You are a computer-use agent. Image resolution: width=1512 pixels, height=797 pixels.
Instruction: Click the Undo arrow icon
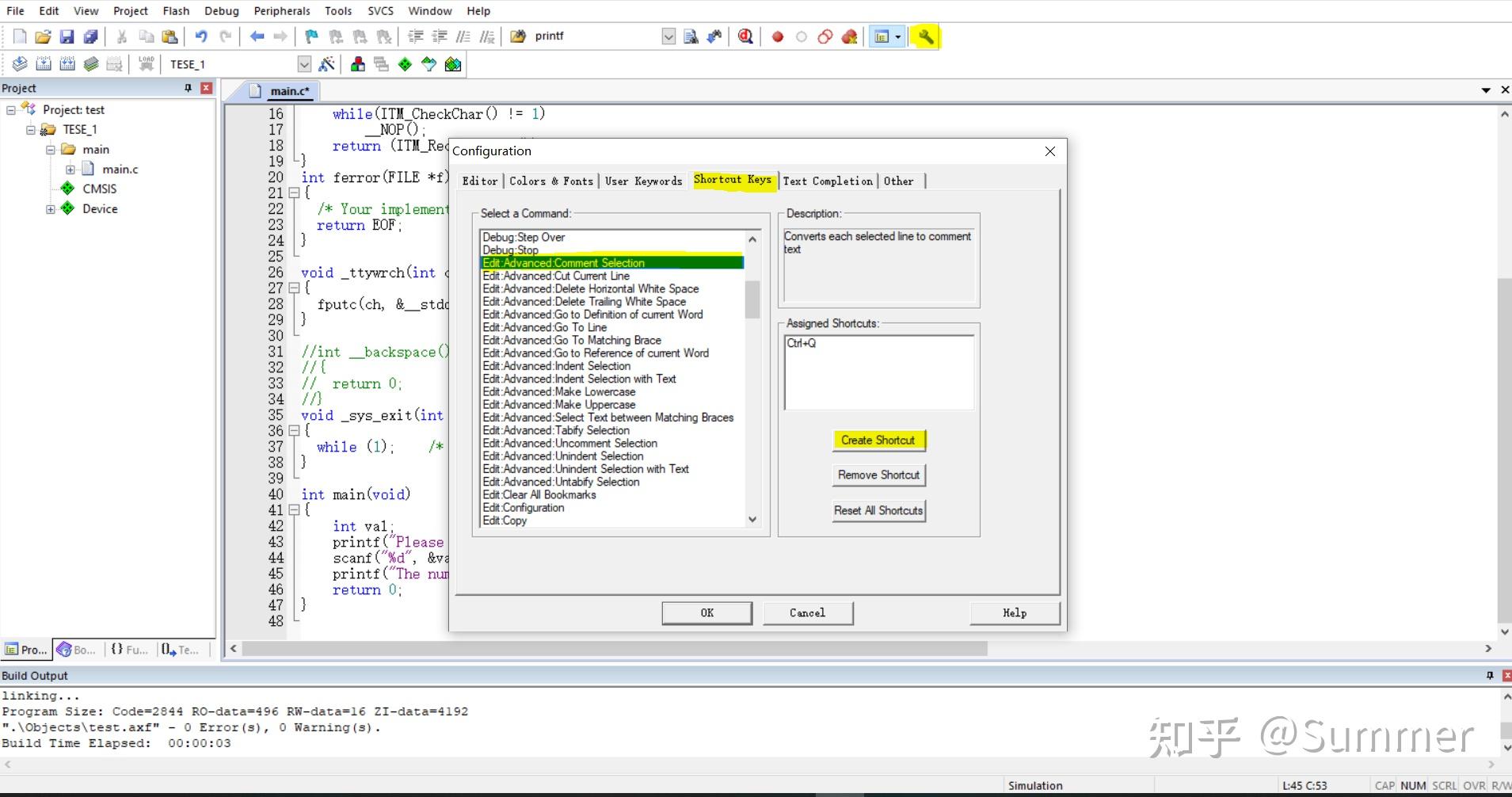click(x=201, y=36)
